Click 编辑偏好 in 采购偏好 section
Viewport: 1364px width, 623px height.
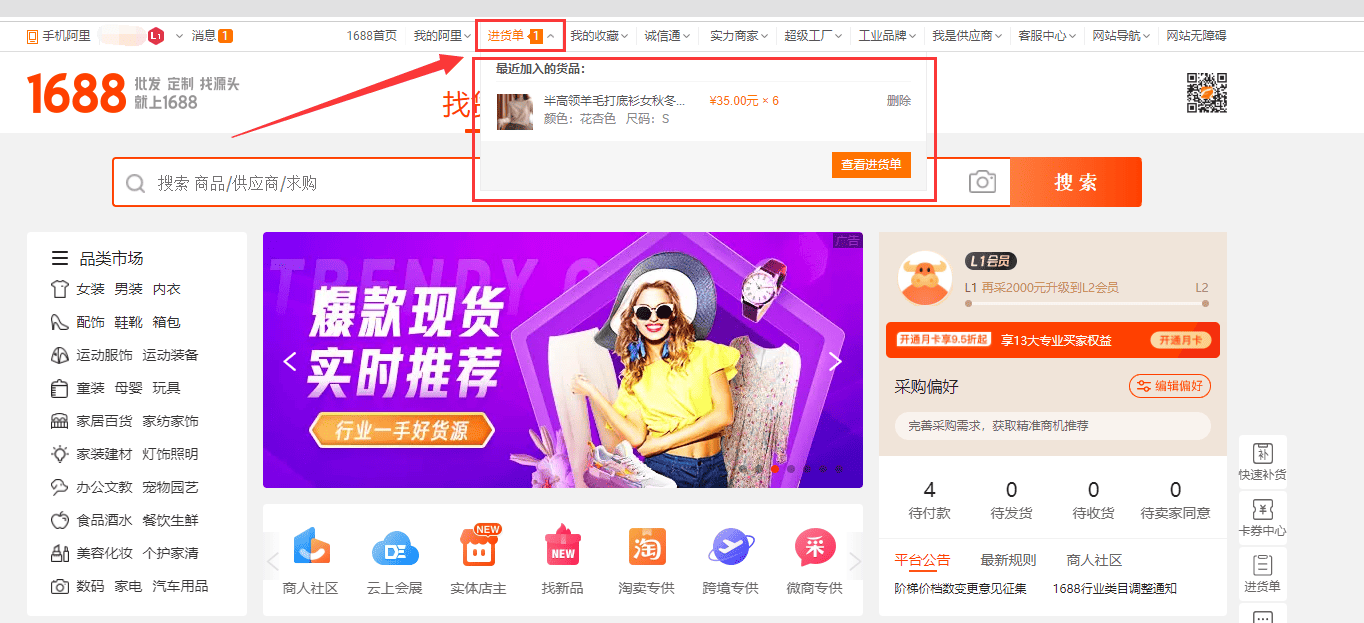1169,386
